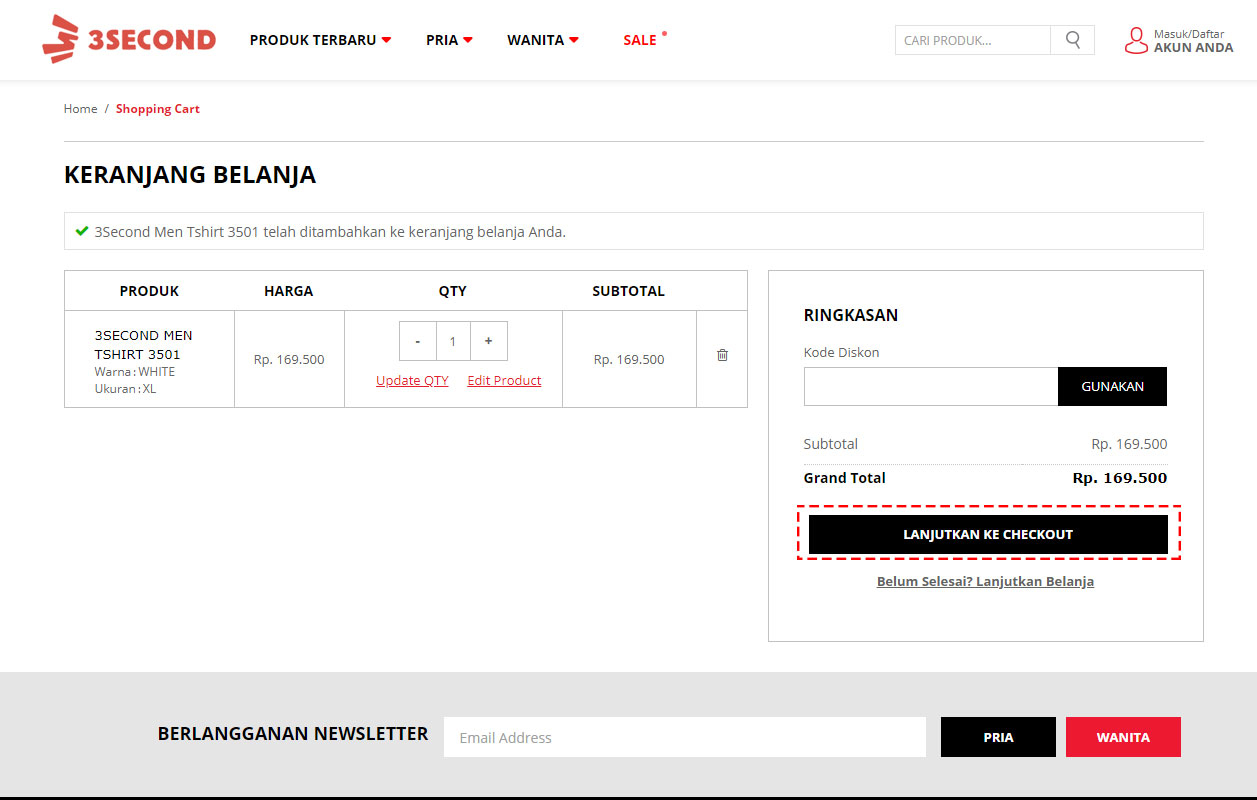
Task: Click the account user icon
Action: point(1136,40)
